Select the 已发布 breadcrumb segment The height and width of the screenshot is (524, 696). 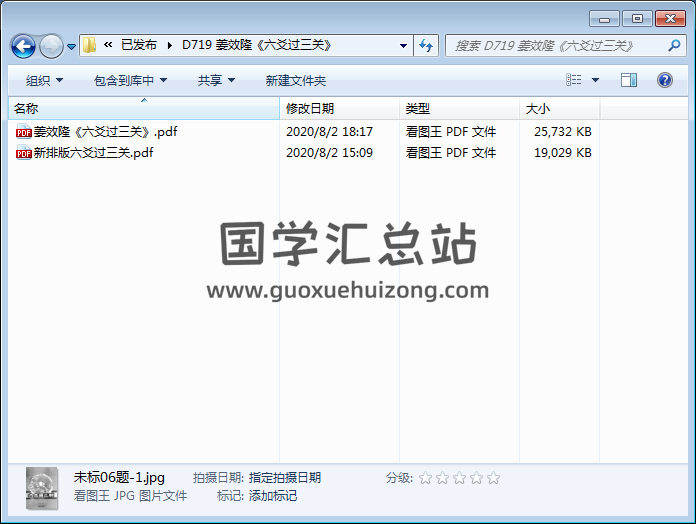tap(138, 45)
